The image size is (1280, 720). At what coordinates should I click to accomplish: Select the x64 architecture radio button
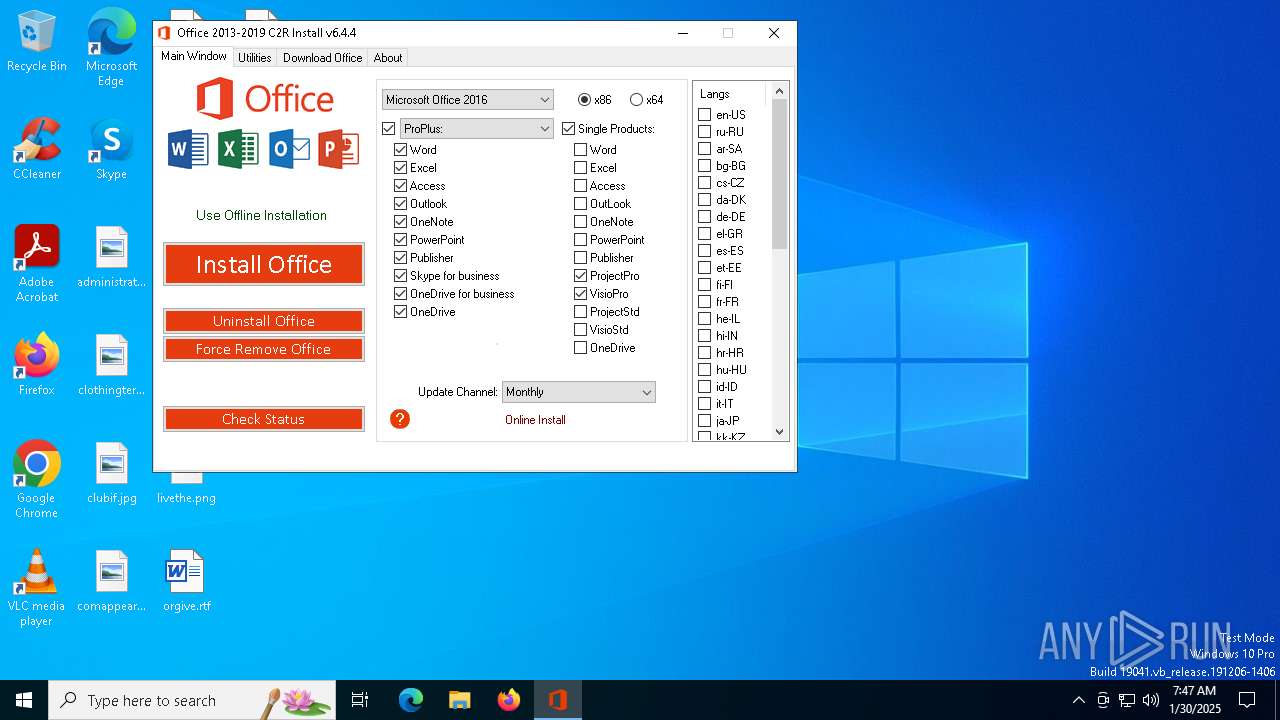[636, 99]
